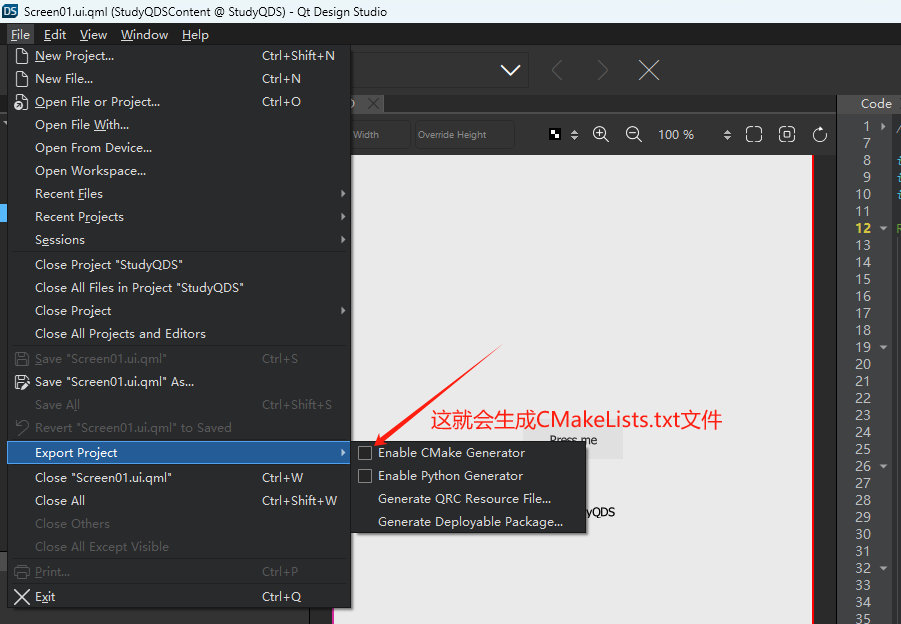Click the back navigation arrow
This screenshot has height=624, width=901.
(556, 70)
